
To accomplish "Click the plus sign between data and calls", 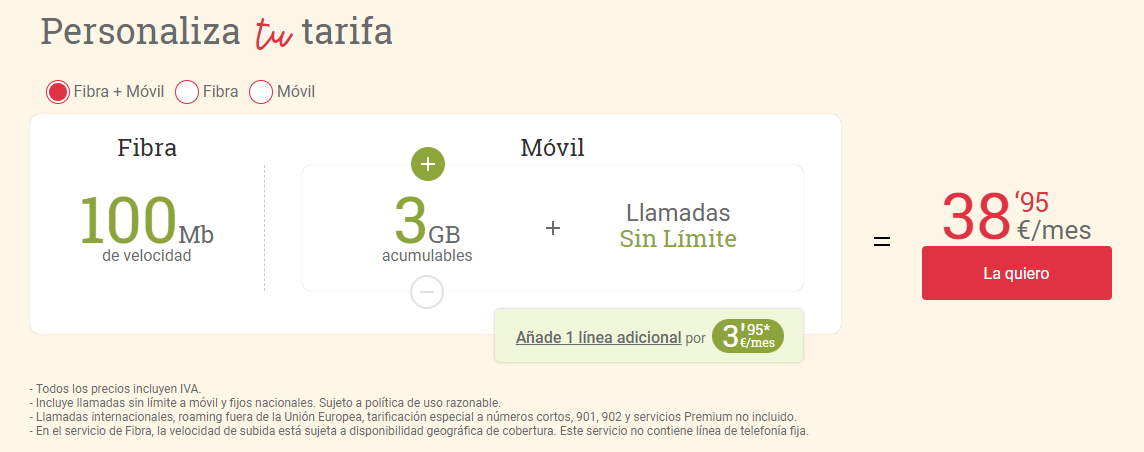I will coord(553,228).
